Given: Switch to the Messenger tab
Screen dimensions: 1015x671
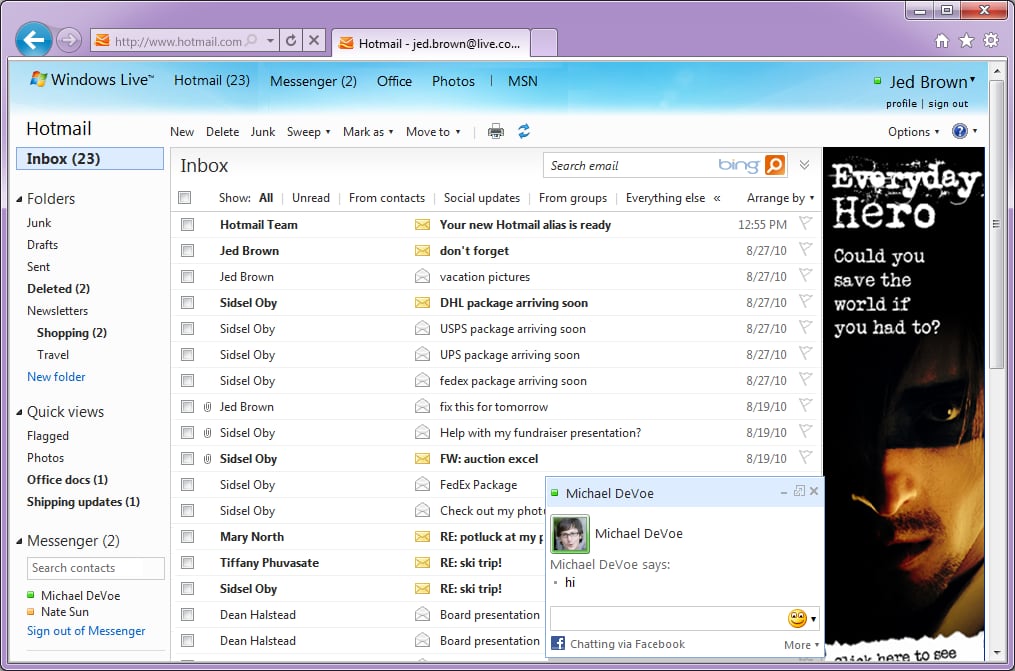Looking at the screenshot, I should click(313, 80).
